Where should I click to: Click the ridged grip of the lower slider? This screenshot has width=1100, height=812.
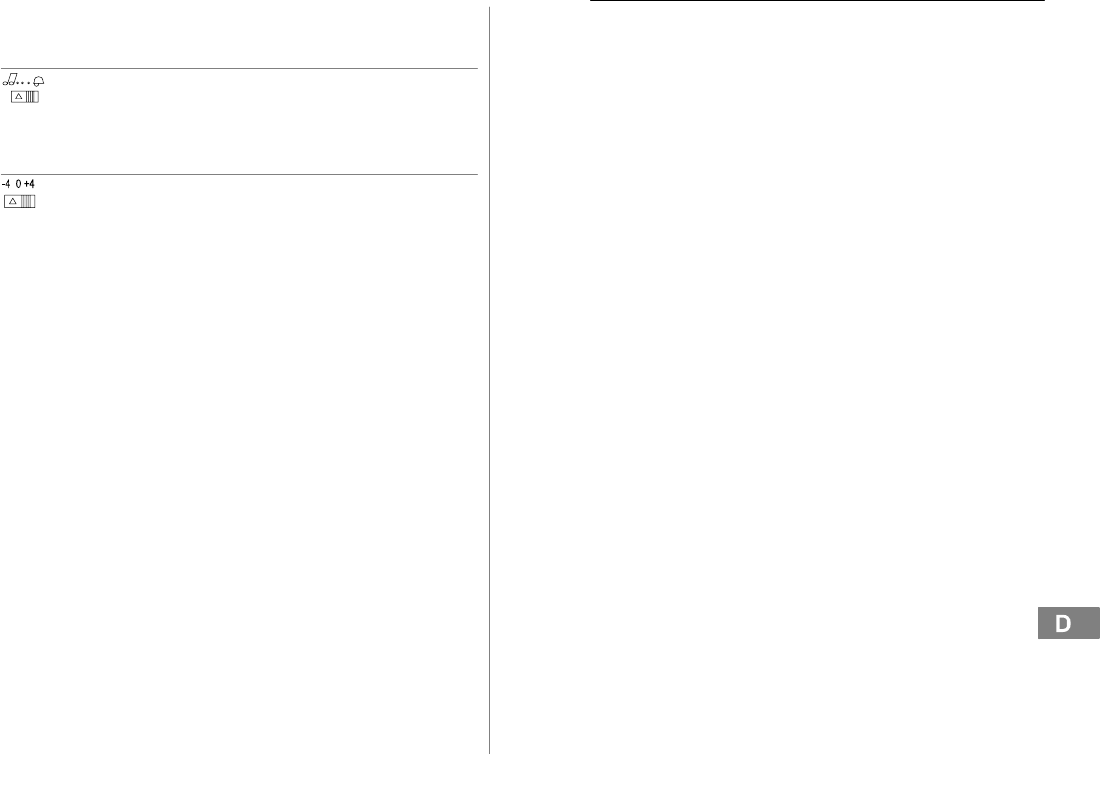point(27,201)
